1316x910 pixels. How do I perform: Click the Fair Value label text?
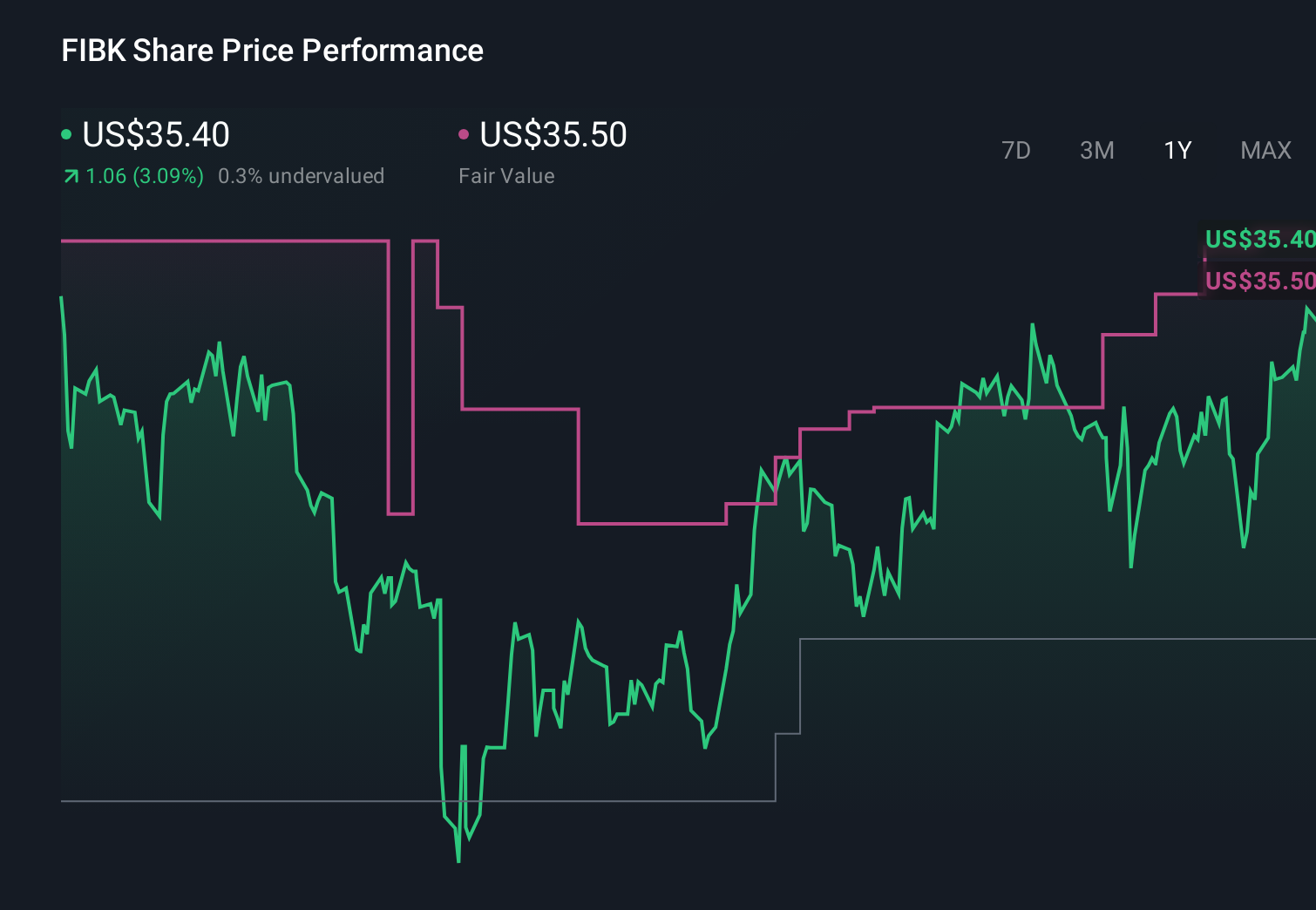tap(506, 176)
